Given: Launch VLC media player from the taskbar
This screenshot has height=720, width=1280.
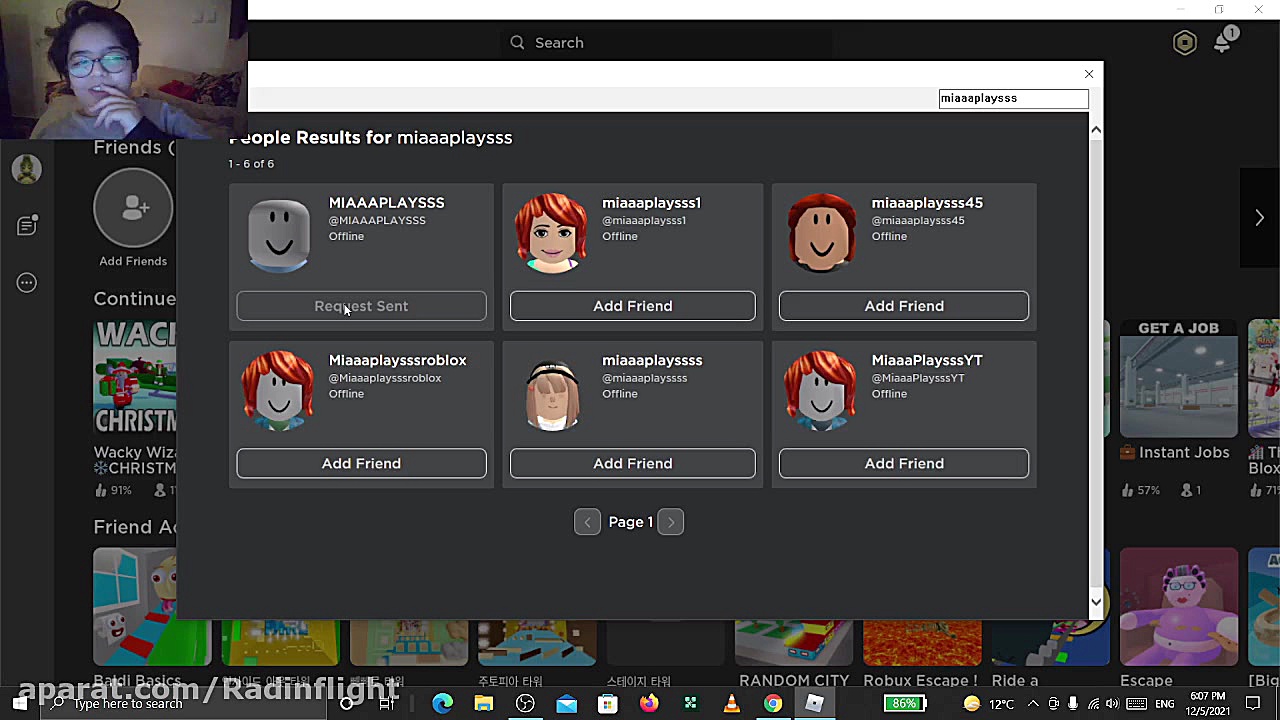Looking at the screenshot, I should [x=732, y=704].
